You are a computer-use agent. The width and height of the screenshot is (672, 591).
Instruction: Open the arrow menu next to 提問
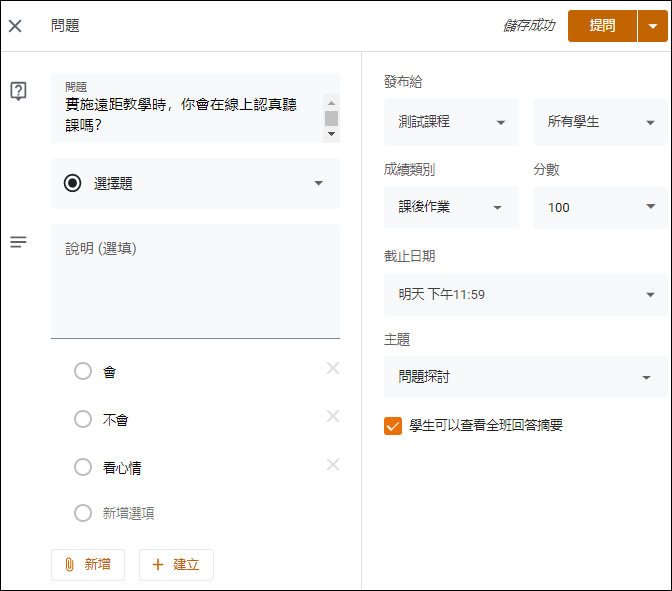click(653, 26)
